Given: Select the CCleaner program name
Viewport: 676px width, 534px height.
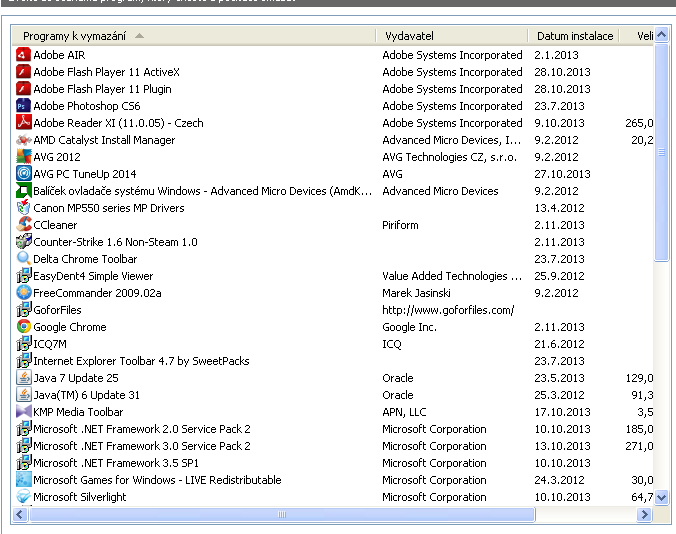Looking at the screenshot, I should click(55, 225).
